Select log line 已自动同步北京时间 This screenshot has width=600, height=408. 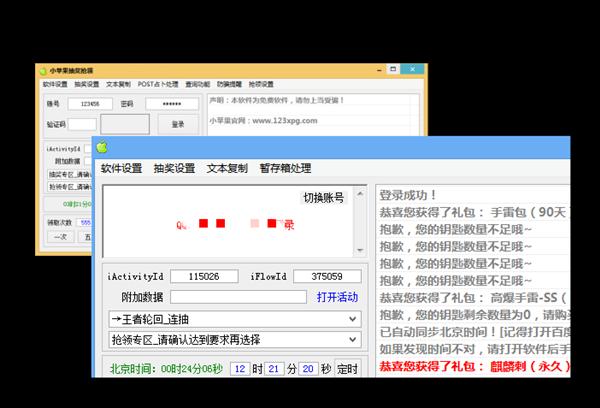(x=474, y=332)
